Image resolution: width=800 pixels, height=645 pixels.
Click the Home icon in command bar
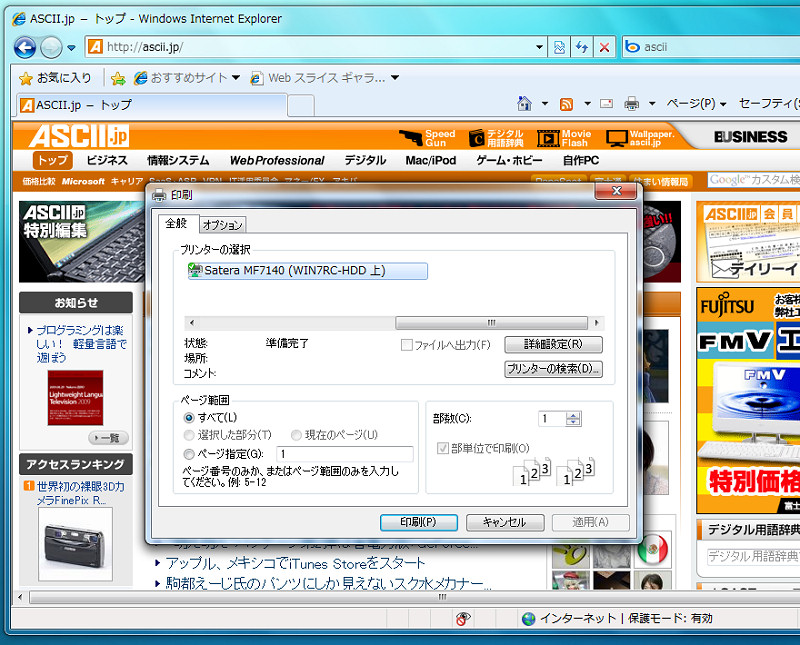[x=524, y=104]
